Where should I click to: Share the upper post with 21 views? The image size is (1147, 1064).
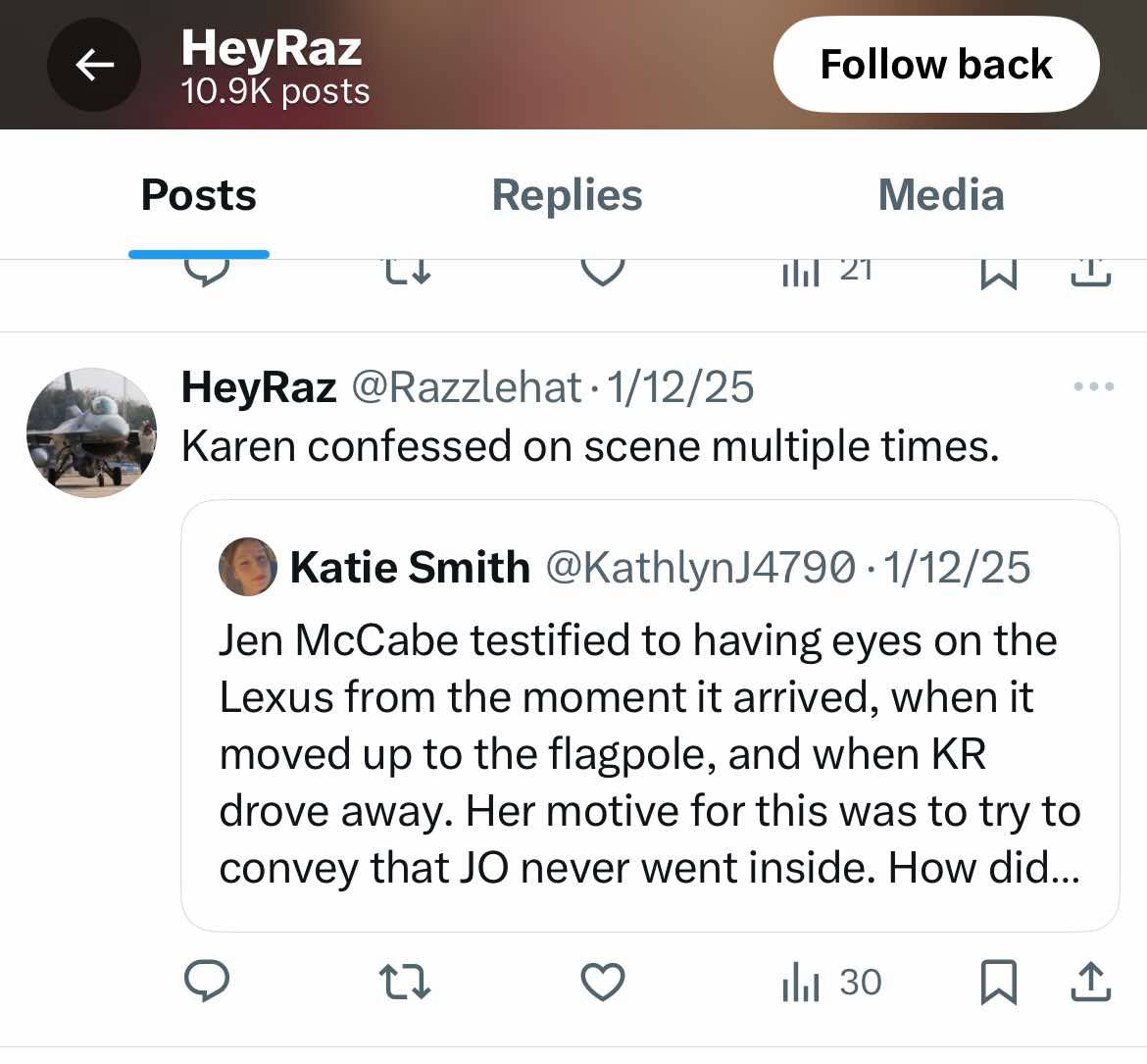(x=1091, y=273)
